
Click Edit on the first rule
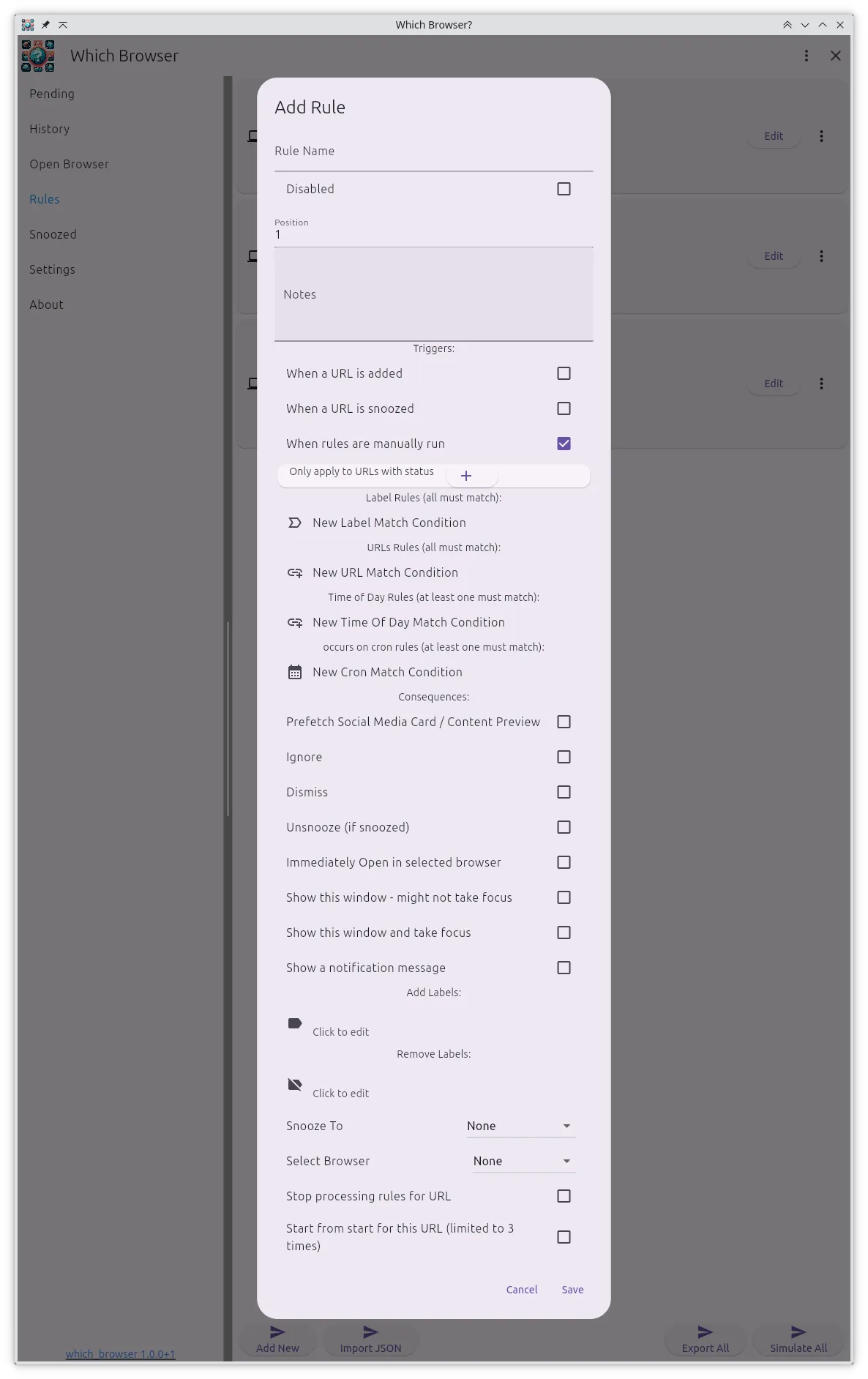774,136
